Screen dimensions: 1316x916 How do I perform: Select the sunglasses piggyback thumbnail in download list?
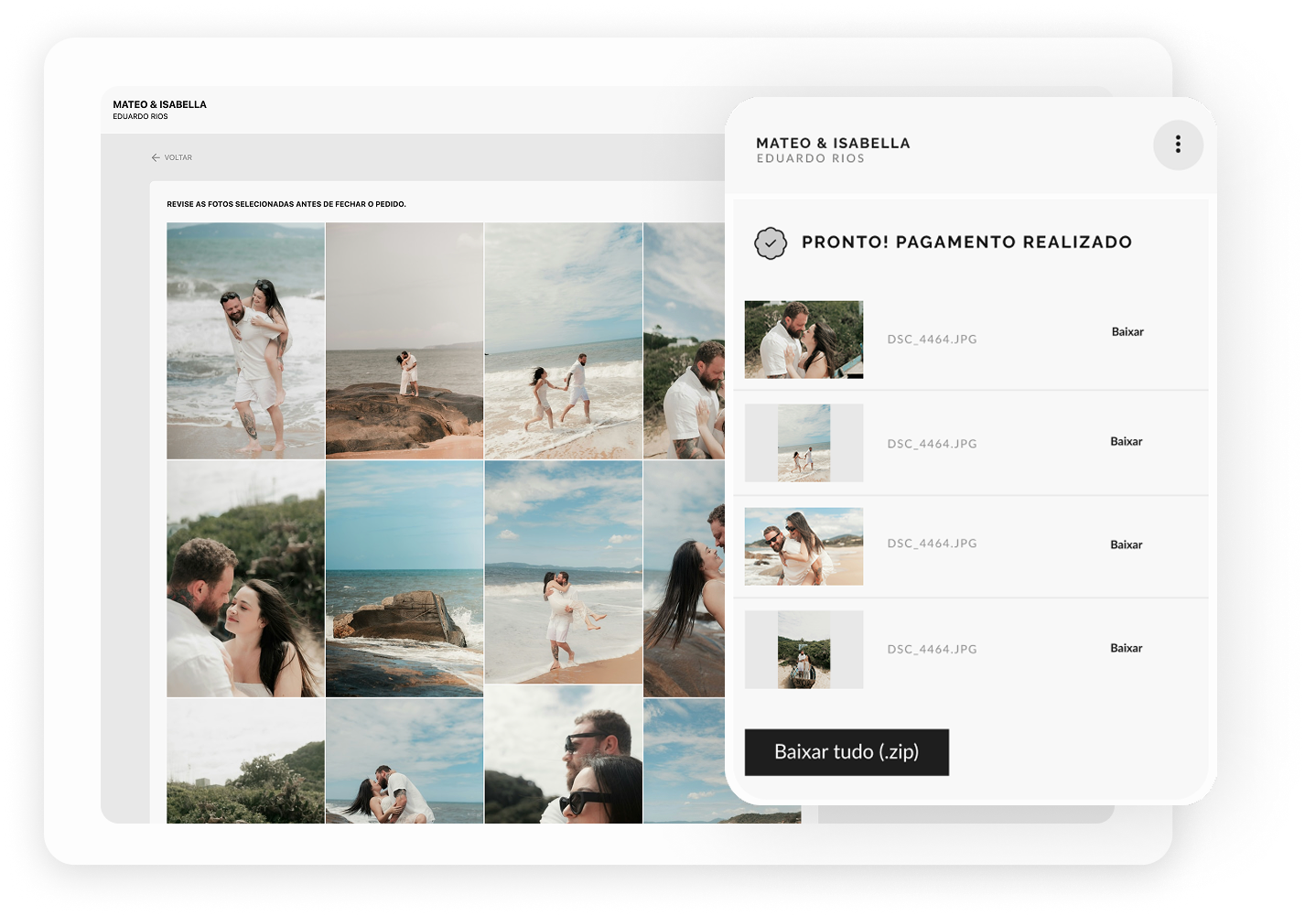point(804,546)
